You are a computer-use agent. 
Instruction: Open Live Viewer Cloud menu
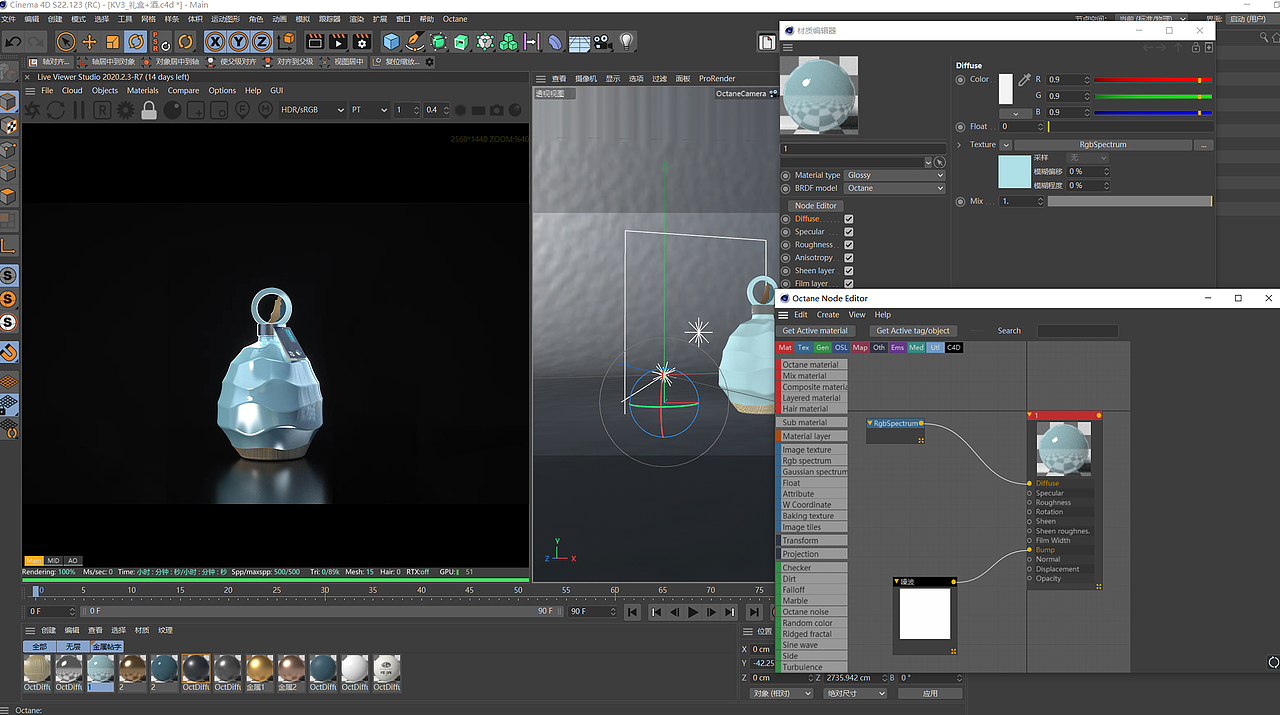[72, 90]
